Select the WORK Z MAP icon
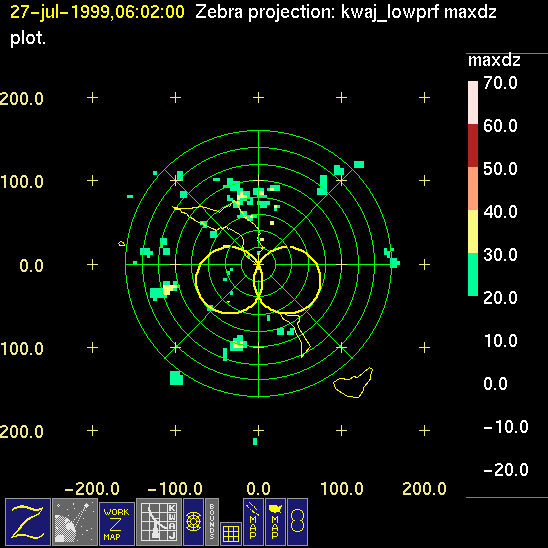Image resolution: width=548 pixels, height=548 pixels. click(117, 524)
